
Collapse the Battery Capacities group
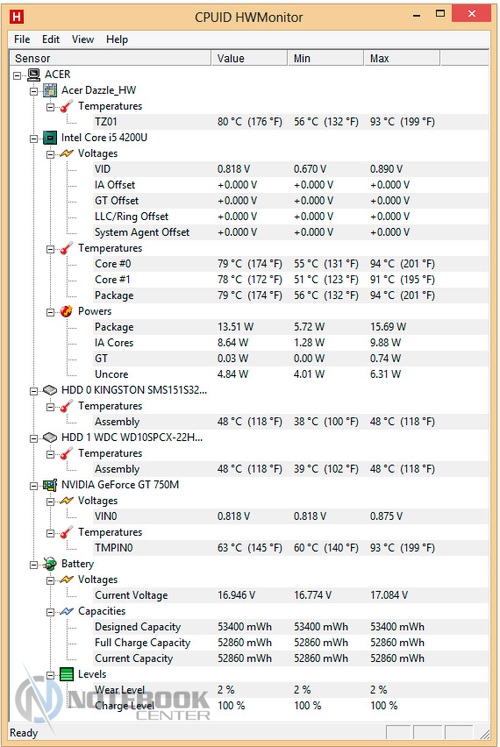click(x=50, y=612)
